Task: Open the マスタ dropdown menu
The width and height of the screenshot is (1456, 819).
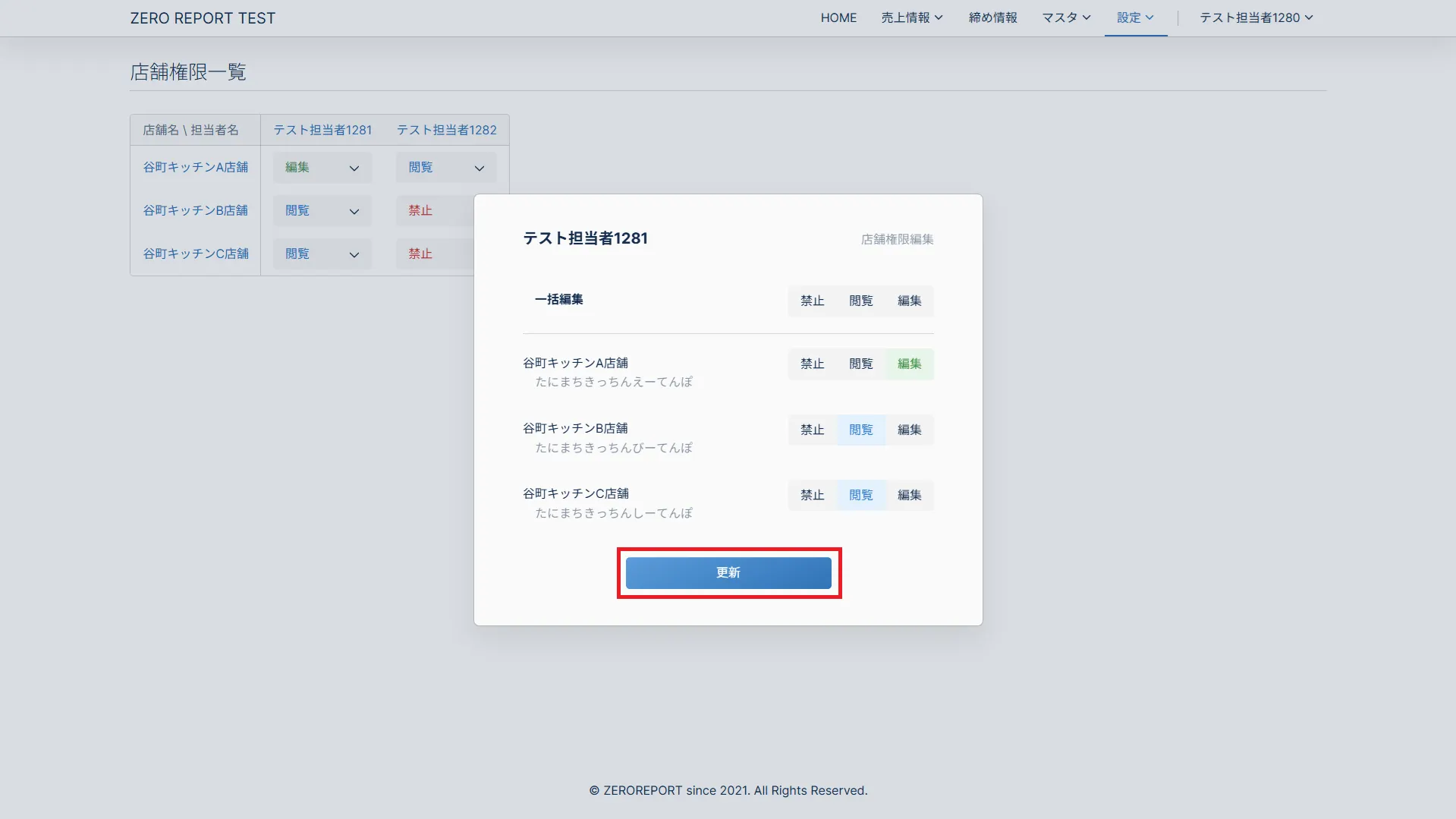Action: 1065,17
